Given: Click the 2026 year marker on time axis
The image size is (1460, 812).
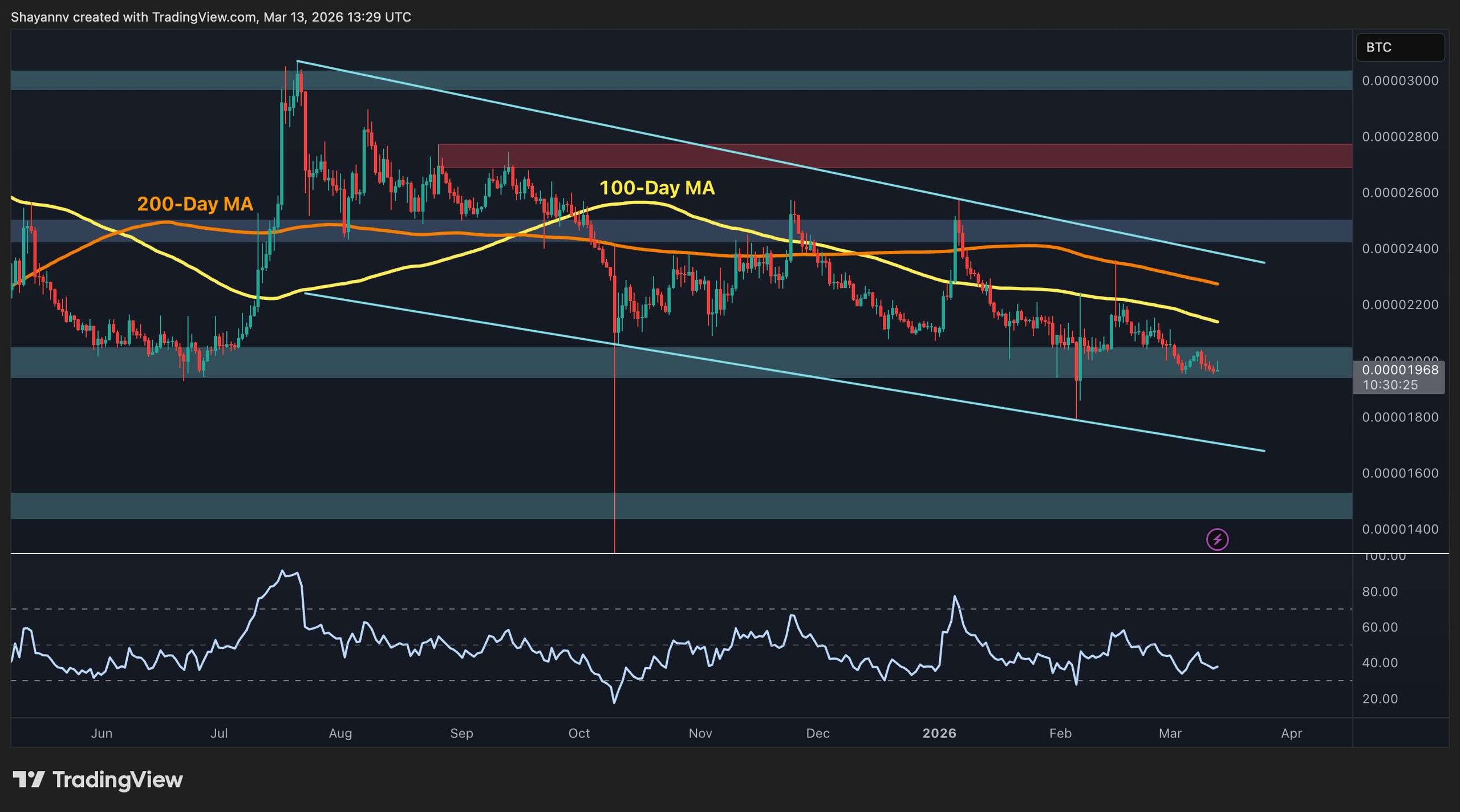Looking at the screenshot, I should pos(939,733).
